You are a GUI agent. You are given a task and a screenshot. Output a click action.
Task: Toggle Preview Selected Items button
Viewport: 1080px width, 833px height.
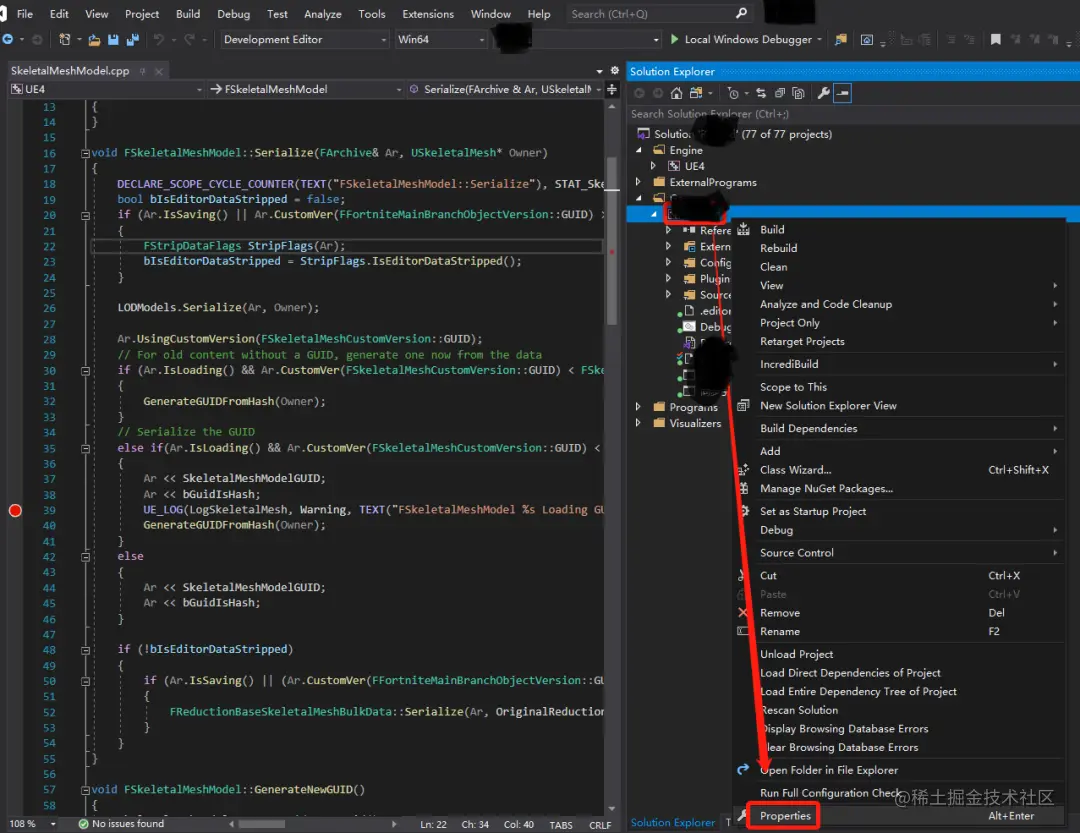(x=842, y=93)
